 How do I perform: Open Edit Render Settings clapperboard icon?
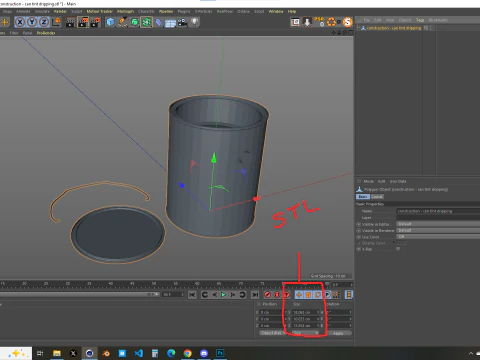[x=96, y=22]
